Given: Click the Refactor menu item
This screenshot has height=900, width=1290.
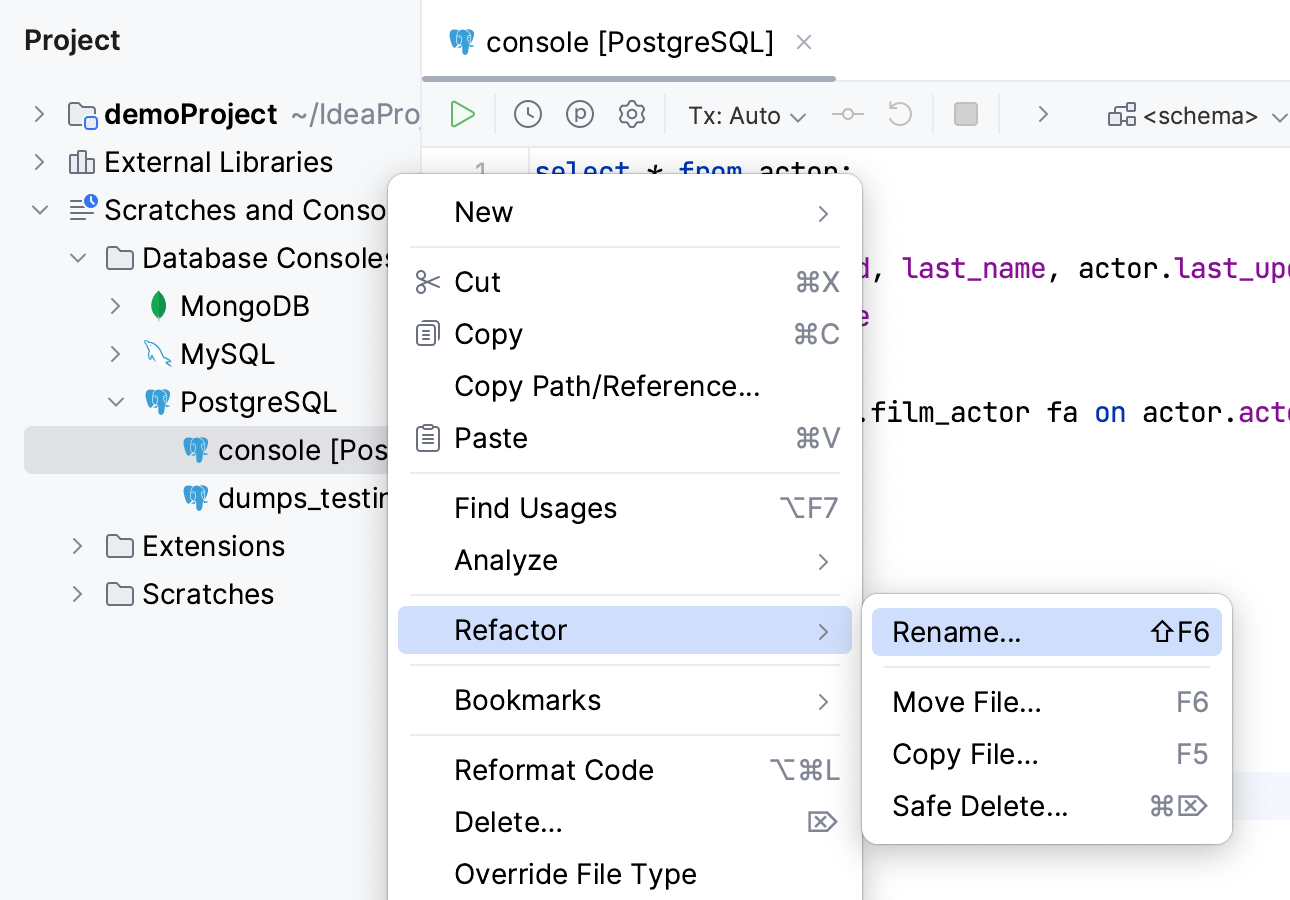Looking at the screenshot, I should pos(625,630).
